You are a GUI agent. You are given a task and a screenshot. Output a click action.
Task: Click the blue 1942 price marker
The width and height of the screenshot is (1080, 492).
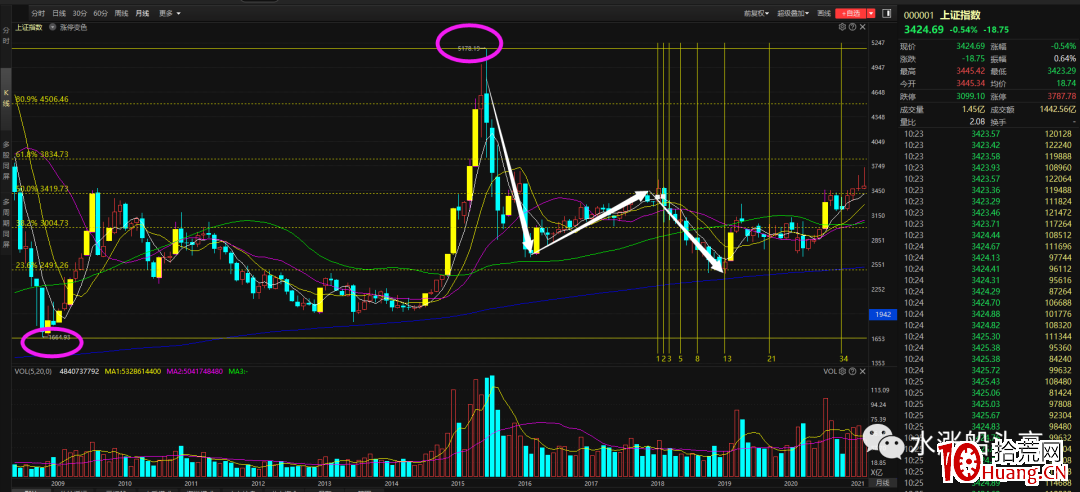882,314
